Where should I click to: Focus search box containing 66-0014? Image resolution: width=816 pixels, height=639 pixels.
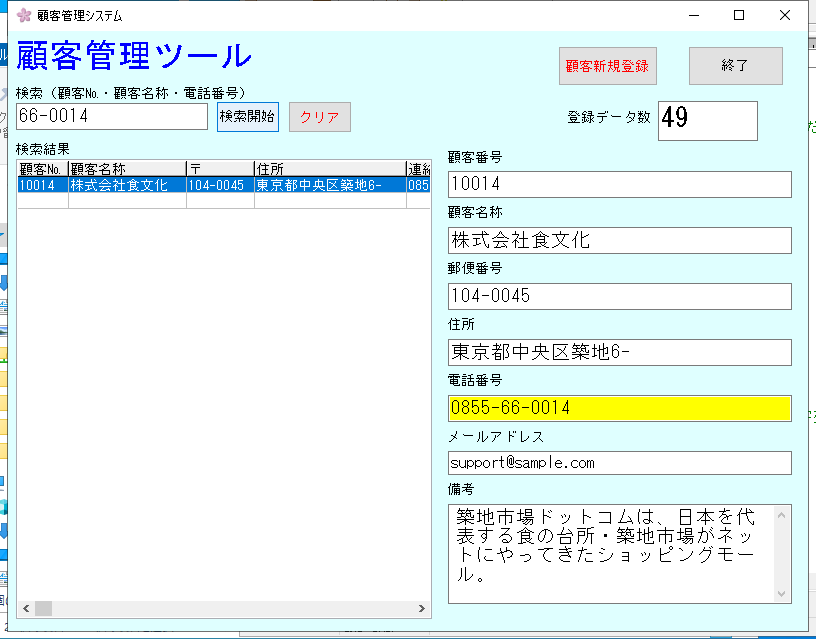click(x=112, y=116)
